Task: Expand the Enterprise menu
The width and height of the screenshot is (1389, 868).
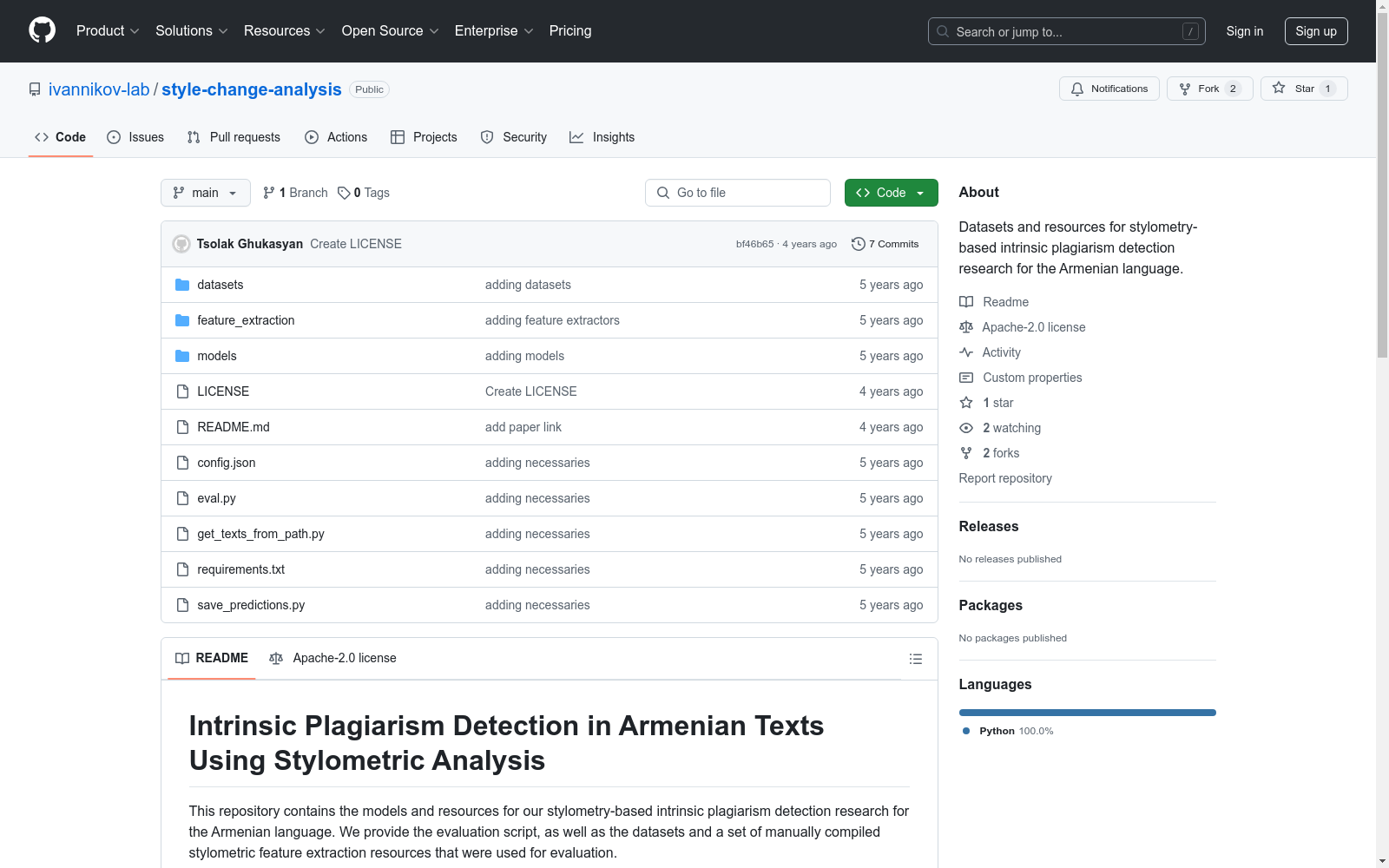Action: click(x=494, y=30)
